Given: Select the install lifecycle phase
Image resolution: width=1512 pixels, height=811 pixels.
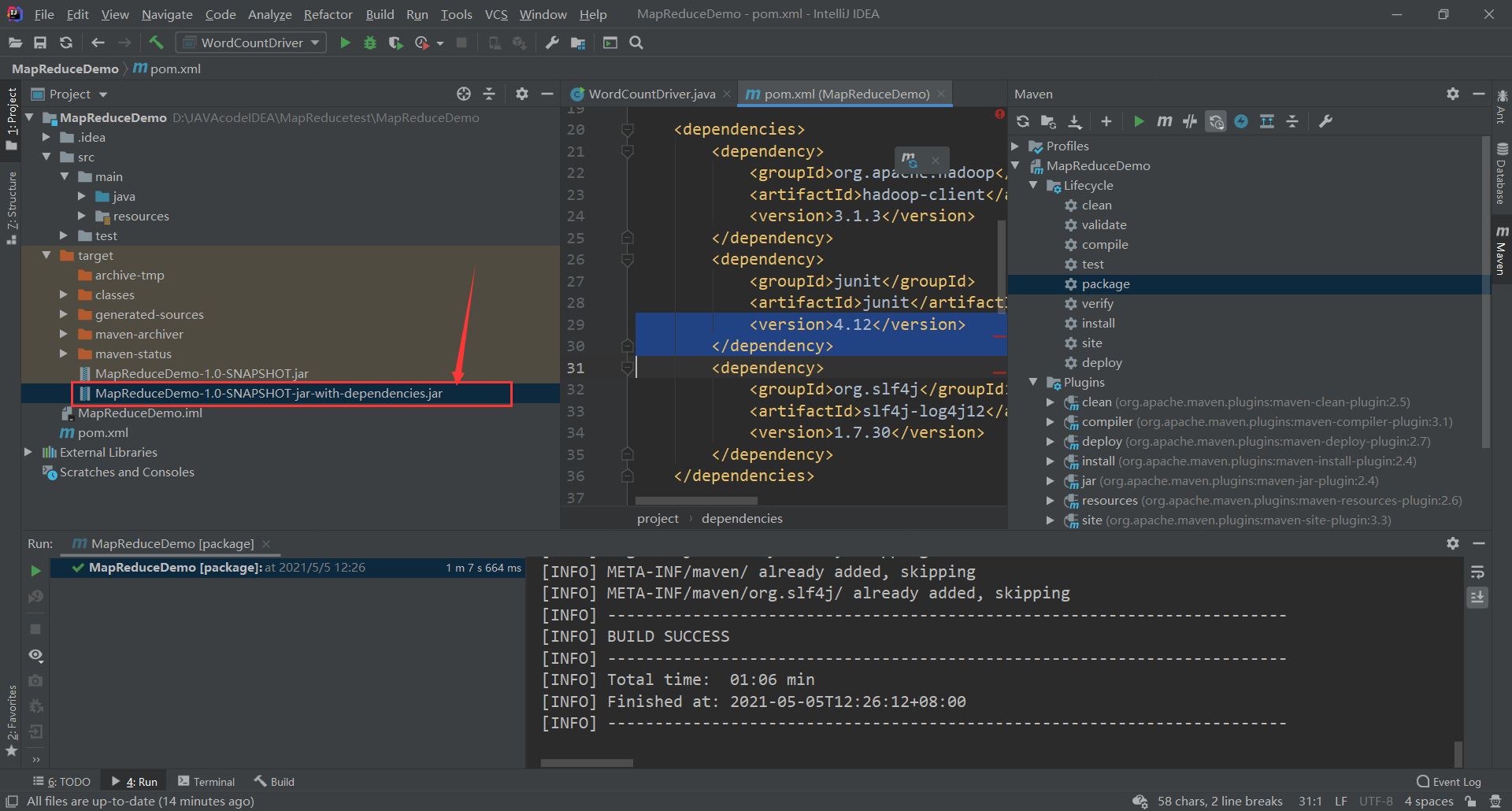Looking at the screenshot, I should [1098, 323].
